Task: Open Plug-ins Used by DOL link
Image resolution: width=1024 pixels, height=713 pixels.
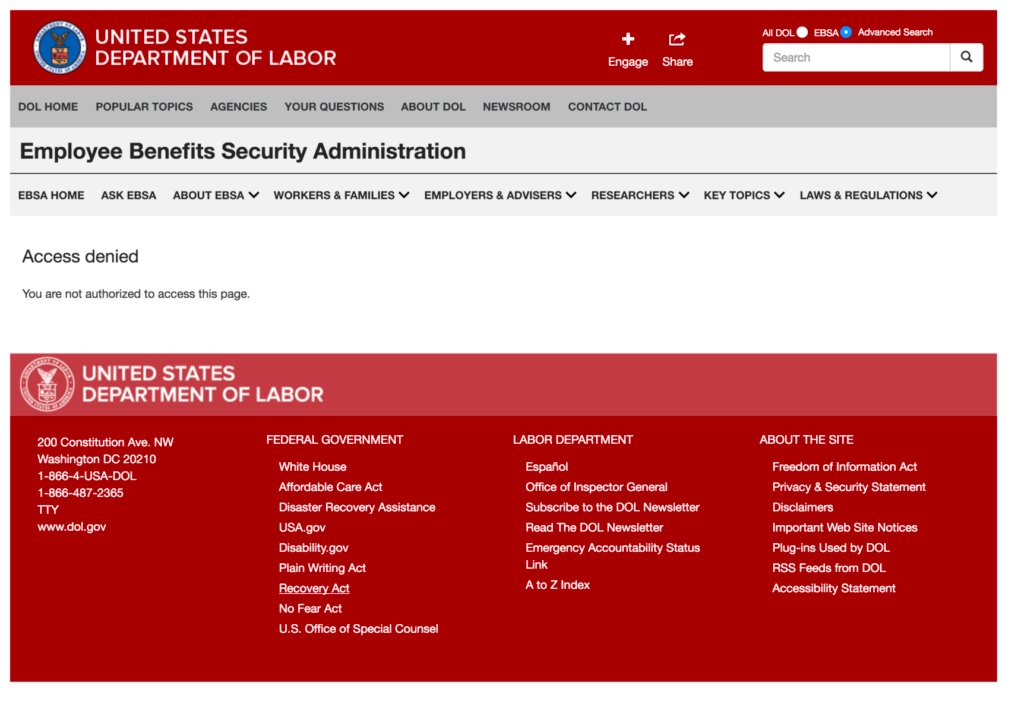Action: (831, 548)
